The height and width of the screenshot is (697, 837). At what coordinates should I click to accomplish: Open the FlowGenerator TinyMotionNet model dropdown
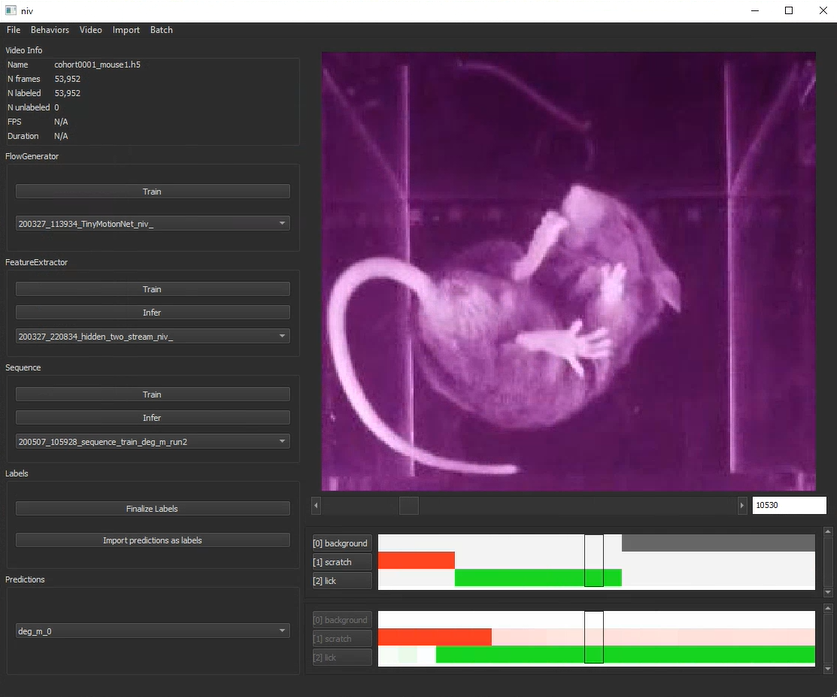(x=153, y=224)
